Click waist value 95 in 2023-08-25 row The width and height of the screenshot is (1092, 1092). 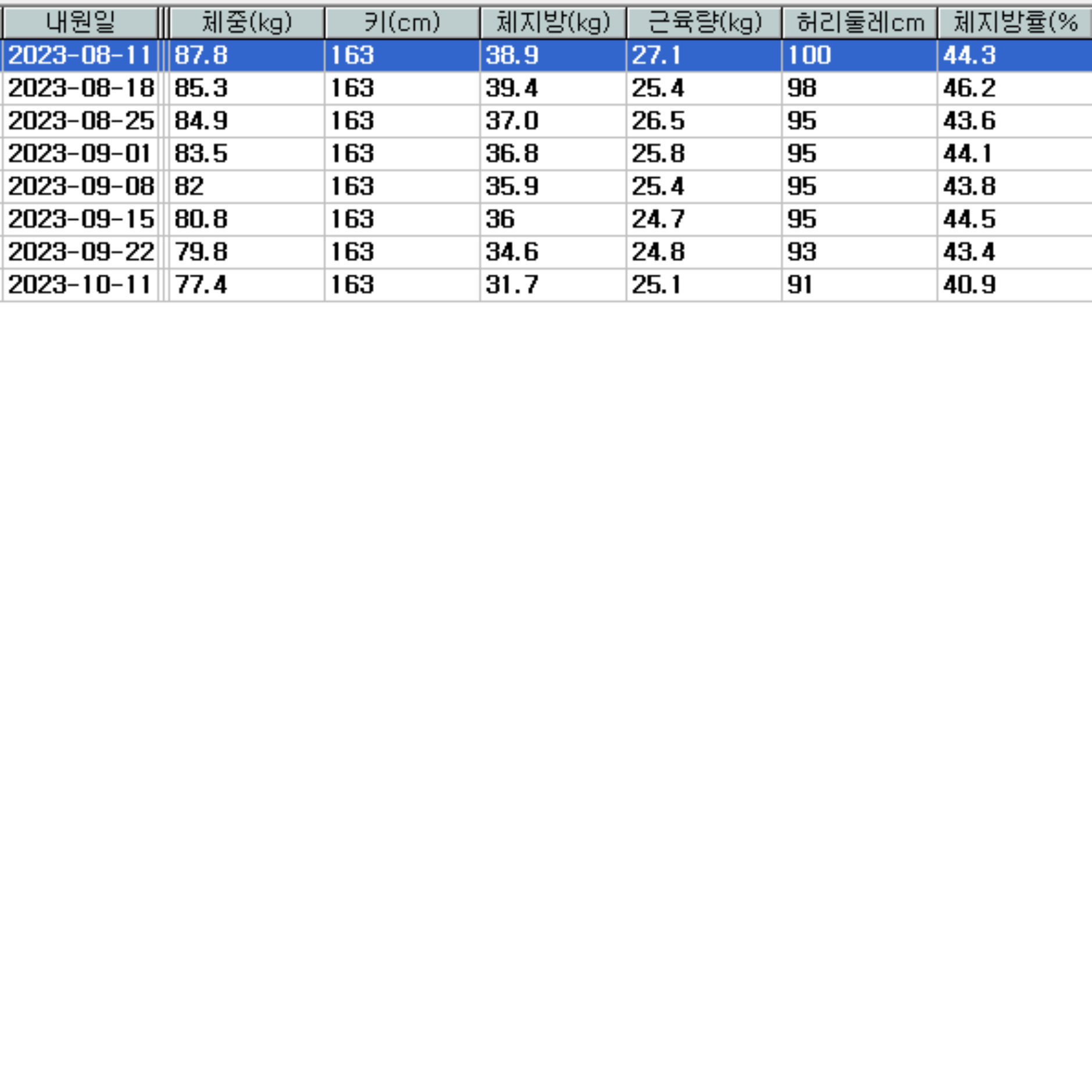(x=802, y=121)
